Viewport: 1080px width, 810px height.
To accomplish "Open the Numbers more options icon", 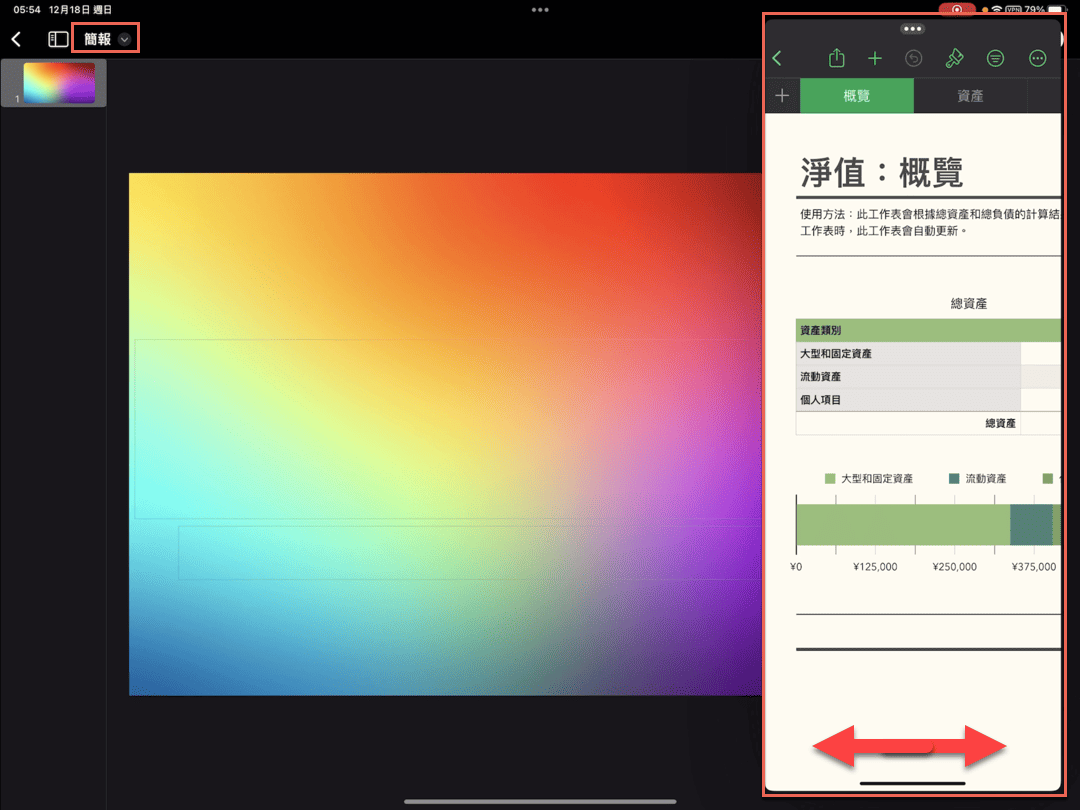I will pyautogui.click(x=1037, y=59).
